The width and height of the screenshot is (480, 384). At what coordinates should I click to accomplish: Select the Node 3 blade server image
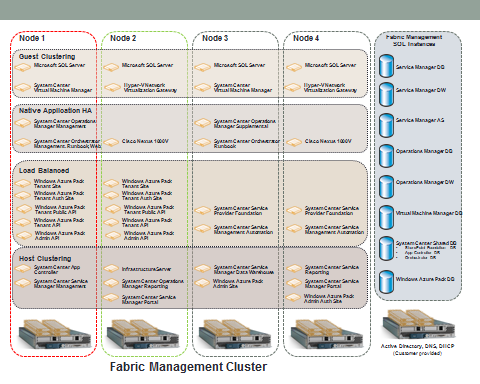[235, 334]
